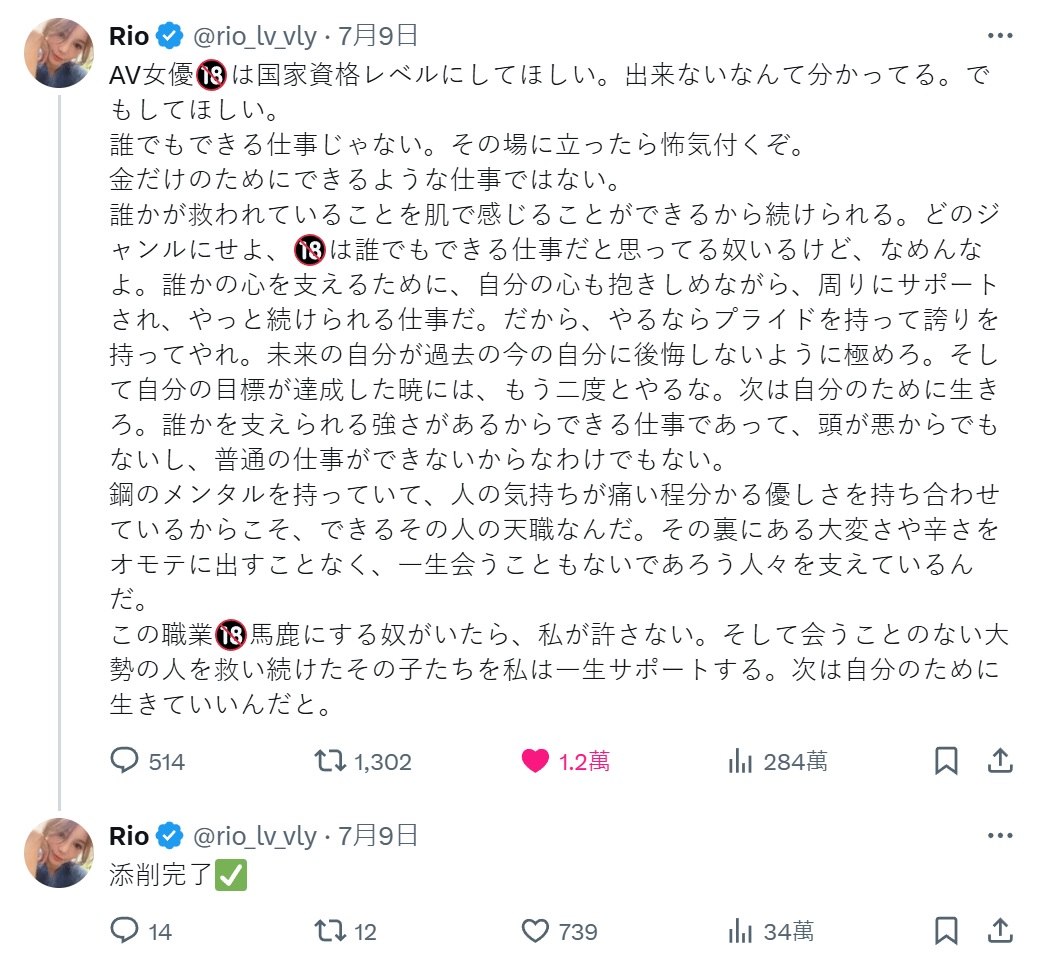Open more options for 添削完了 post
This screenshot has height=964, width=1039.
pyautogui.click(x=1000, y=836)
